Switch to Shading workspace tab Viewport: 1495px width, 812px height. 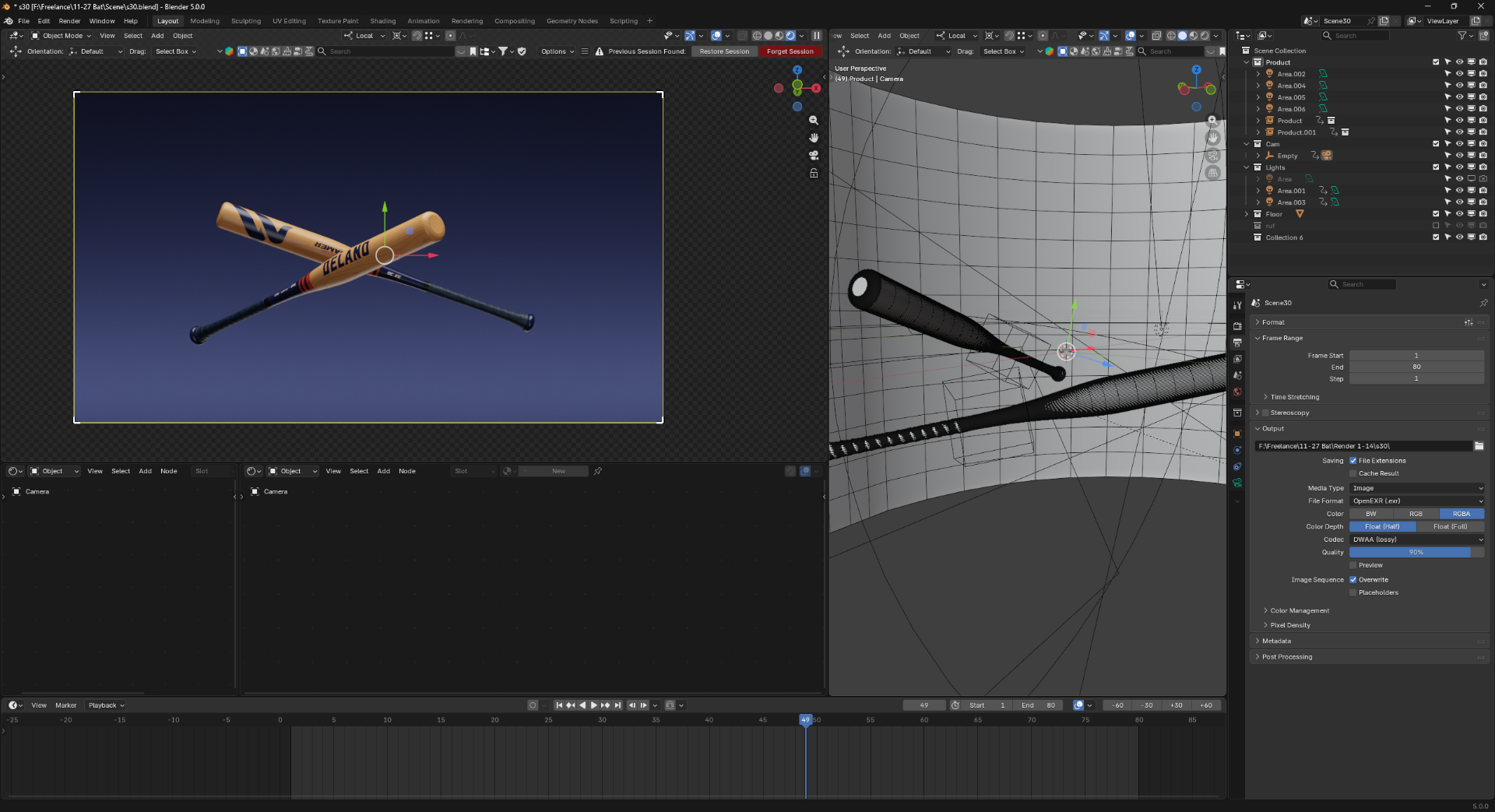pyautogui.click(x=382, y=21)
